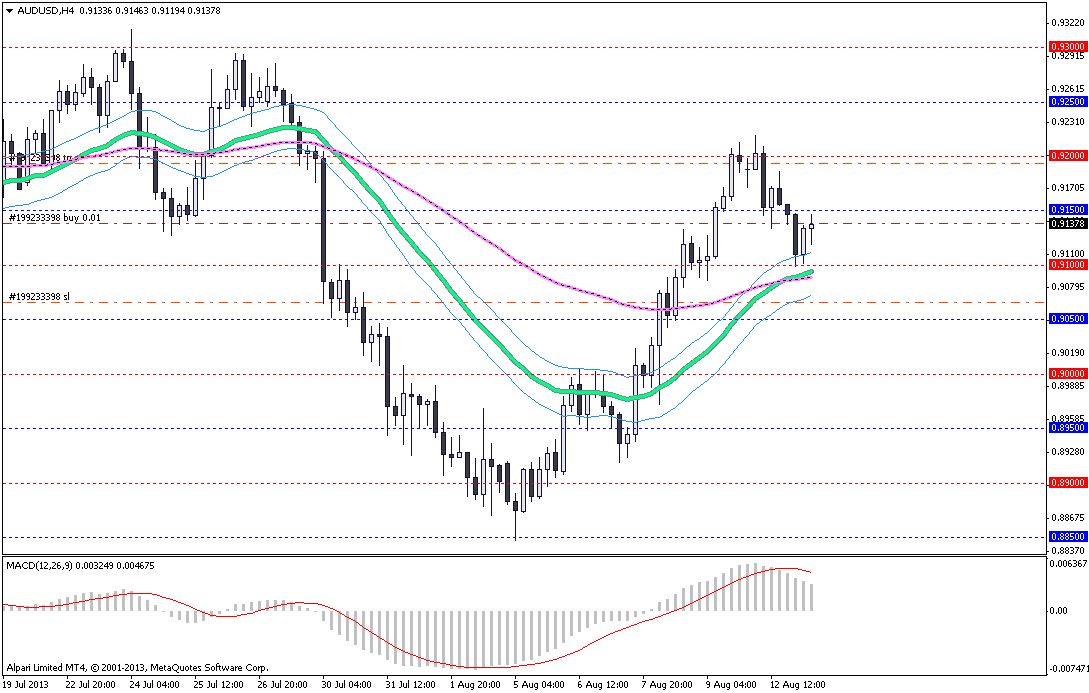1089x693 pixels.
Task: Click the 0.92310 price scale value
Action: pyautogui.click(x=1068, y=122)
